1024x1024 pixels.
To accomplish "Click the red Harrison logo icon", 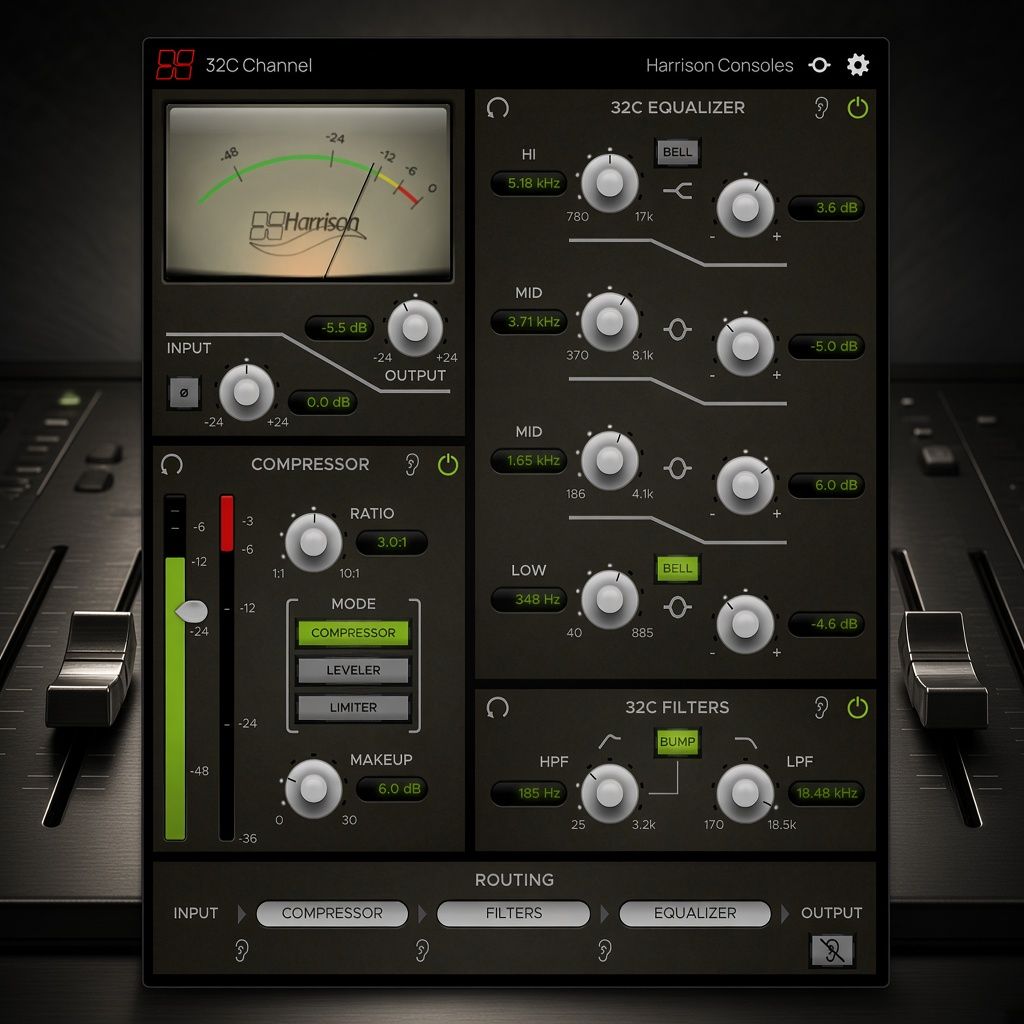I will (175, 65).
